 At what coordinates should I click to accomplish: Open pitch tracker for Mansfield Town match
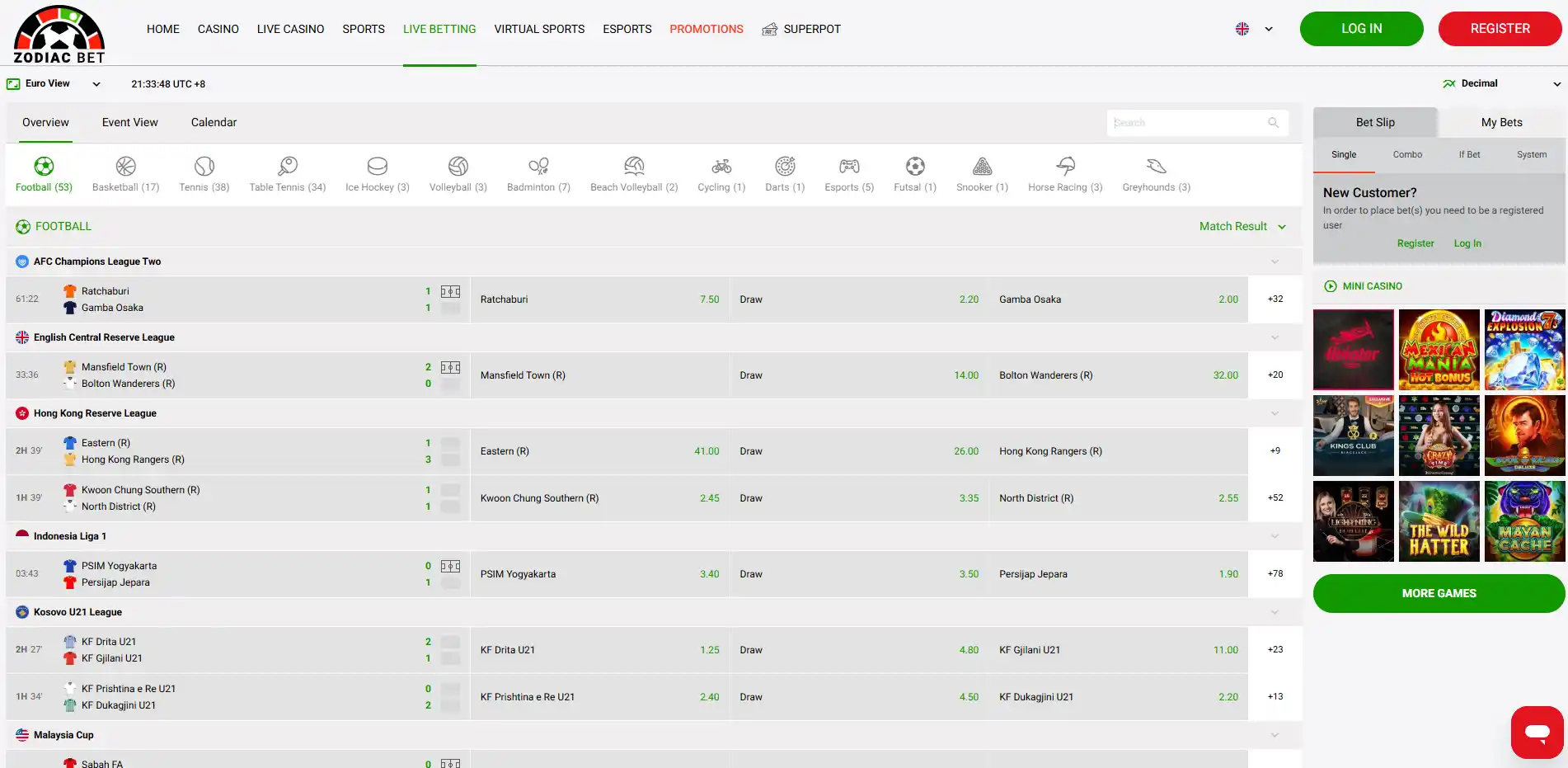450,367
